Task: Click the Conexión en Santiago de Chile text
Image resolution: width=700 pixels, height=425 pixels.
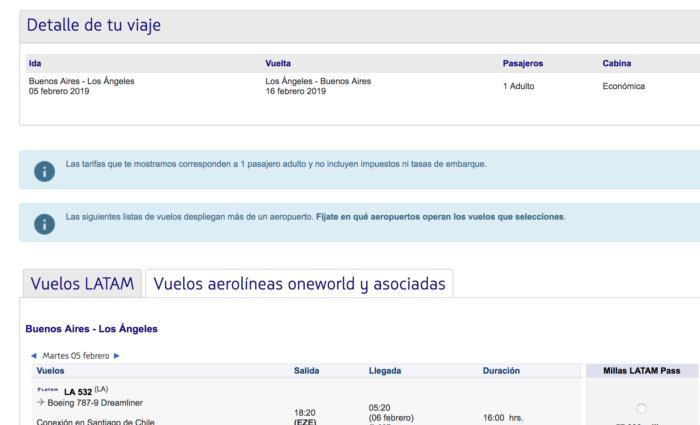Action: [95, 420]
